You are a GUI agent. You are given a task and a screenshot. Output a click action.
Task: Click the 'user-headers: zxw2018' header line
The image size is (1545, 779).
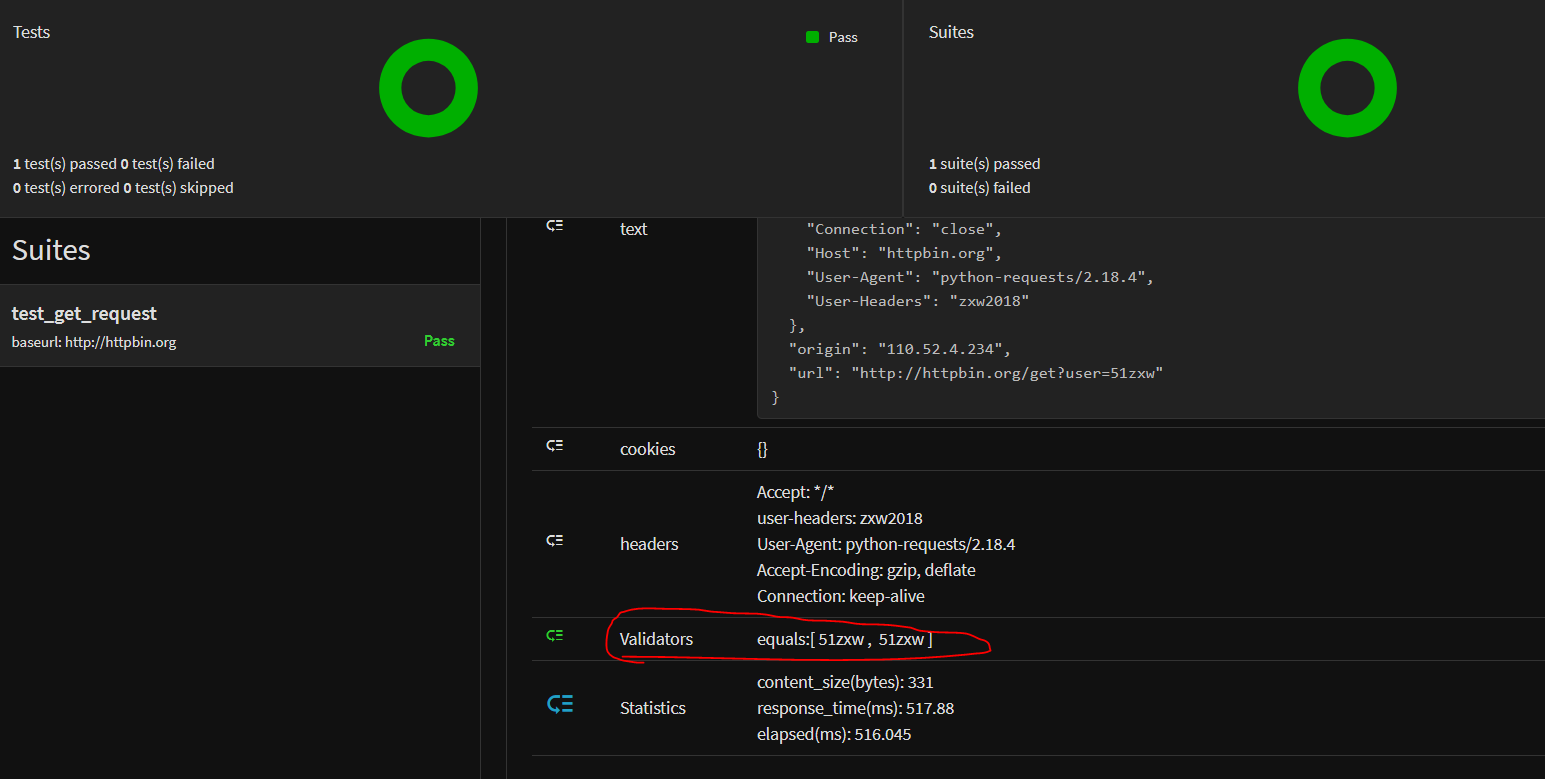[840, 518]
